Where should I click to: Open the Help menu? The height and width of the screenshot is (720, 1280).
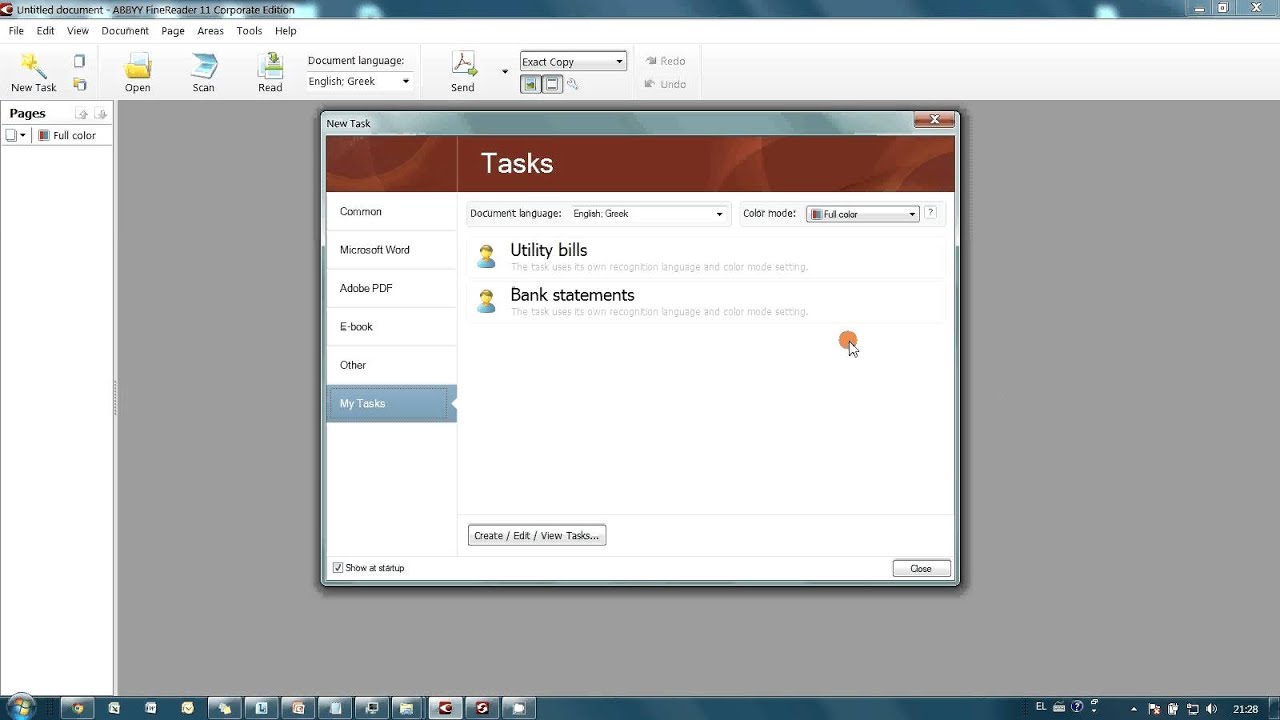click(x=286, y=31)
